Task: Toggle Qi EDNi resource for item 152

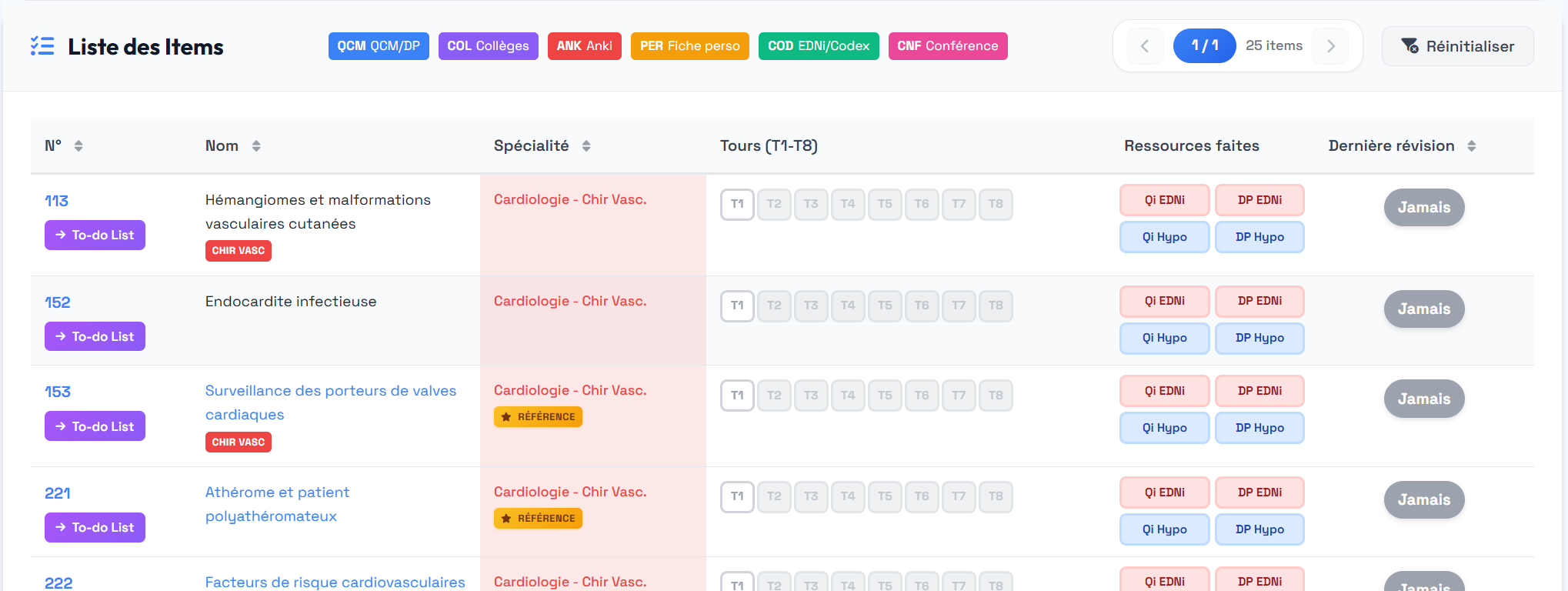Action: tap(1164, 301)
